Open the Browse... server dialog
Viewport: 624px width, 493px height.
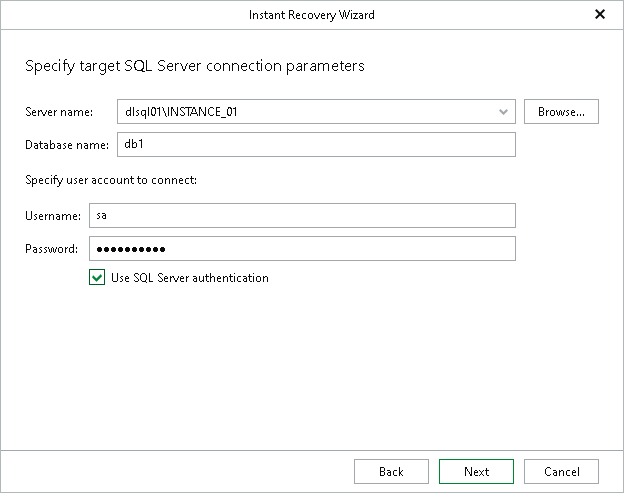point(561,111)
